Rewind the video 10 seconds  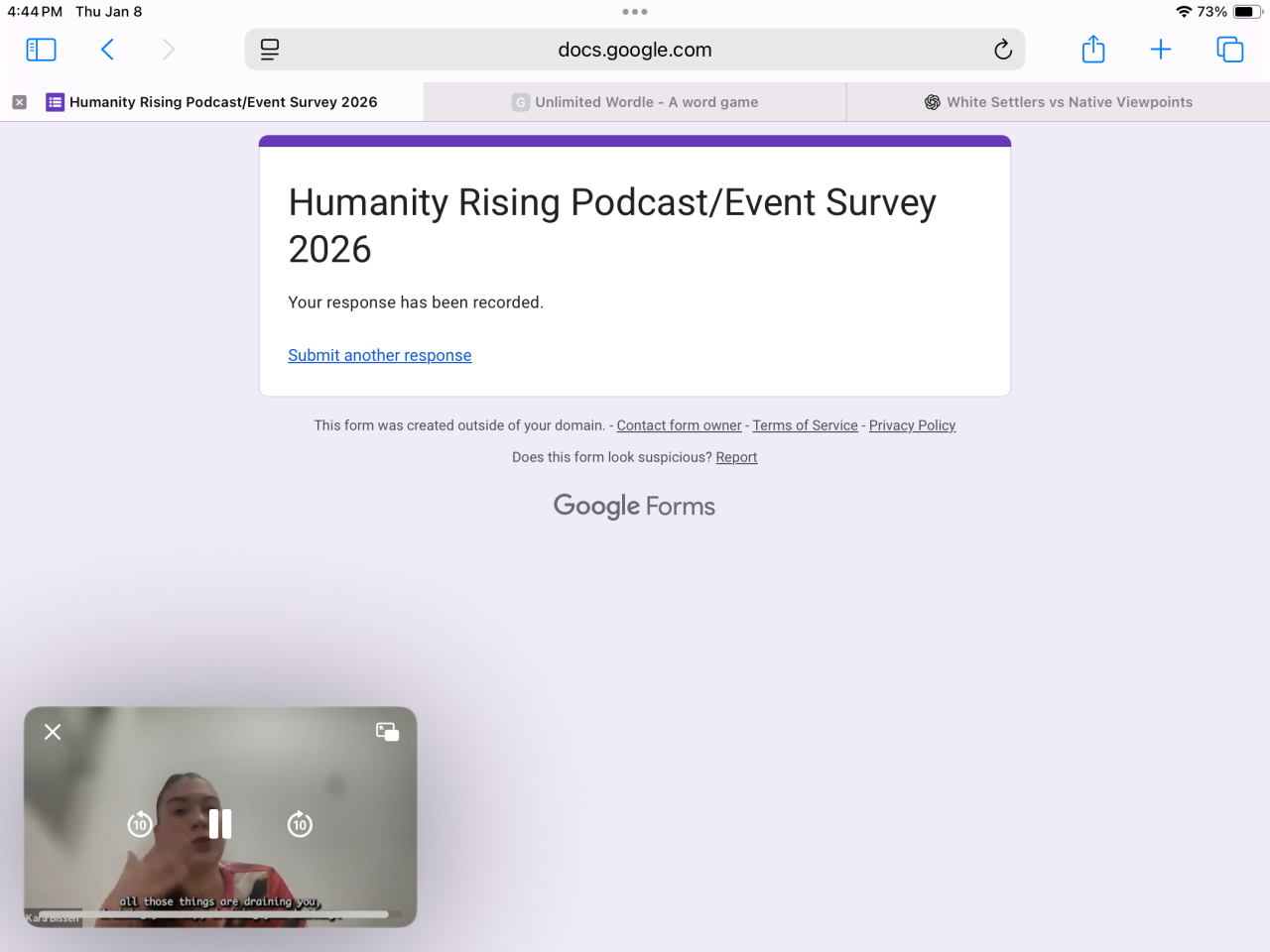(x=140, y=824)
